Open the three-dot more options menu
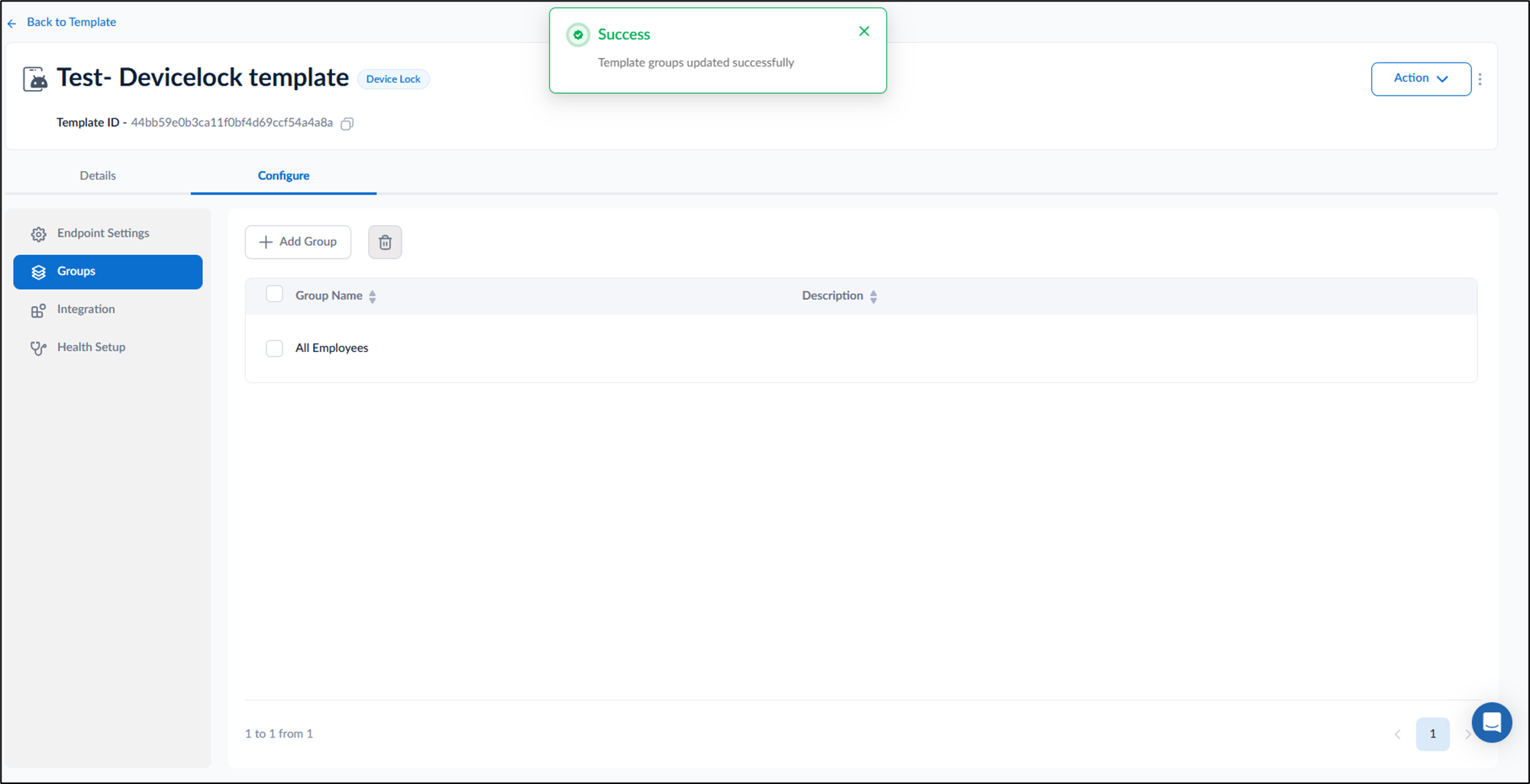Viewport: 1530px width, 784px height. [x=1480, y=79]
